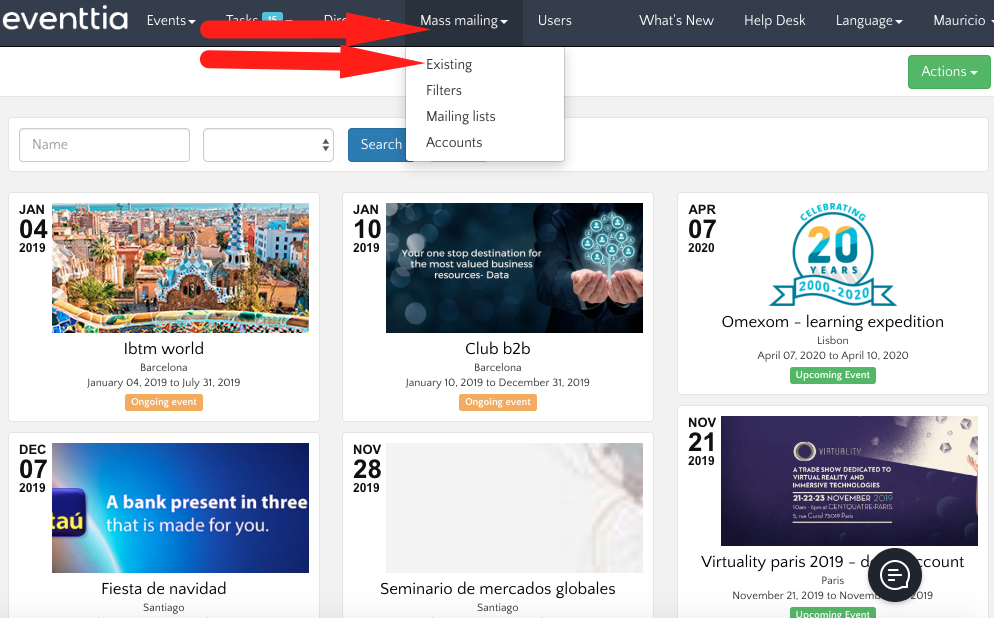The image size is (994, 618).
Task: Select Existing from Mass mailing menu
Action: coord(449,65)
